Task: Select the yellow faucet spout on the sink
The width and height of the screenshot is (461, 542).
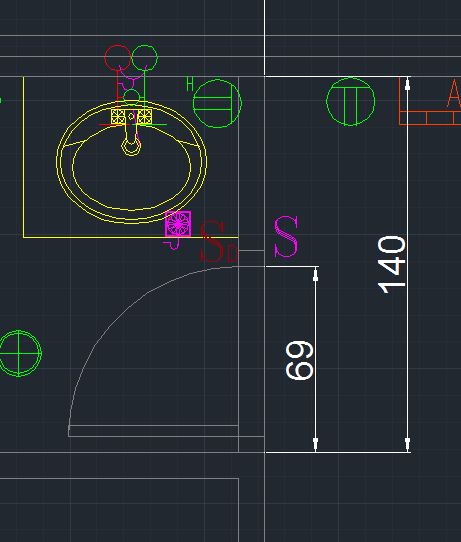Action: click(x=131, y=134)
